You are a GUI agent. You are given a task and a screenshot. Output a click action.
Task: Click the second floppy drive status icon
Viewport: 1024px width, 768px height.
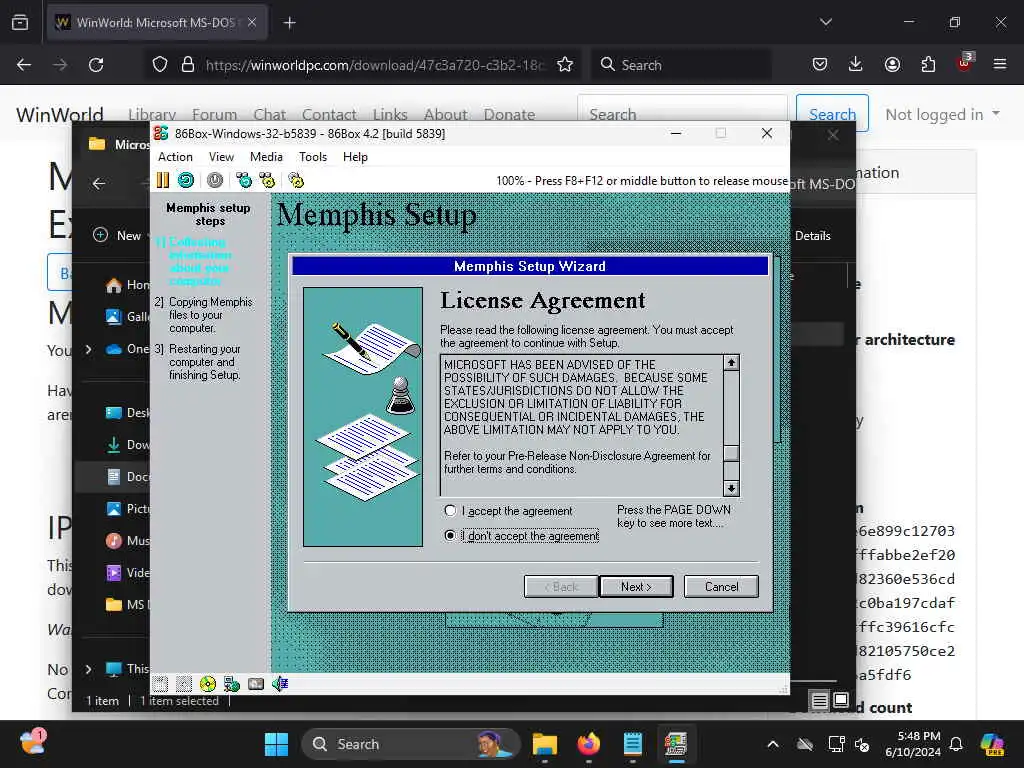click(x=184, y=684)
